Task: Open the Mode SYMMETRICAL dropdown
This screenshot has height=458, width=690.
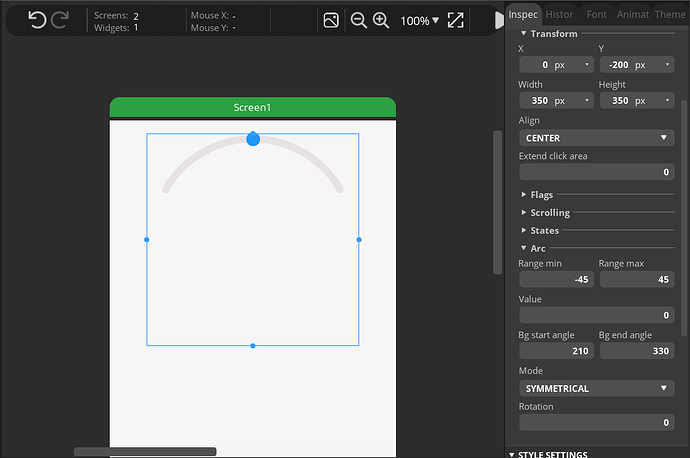Action: point(596,388)
